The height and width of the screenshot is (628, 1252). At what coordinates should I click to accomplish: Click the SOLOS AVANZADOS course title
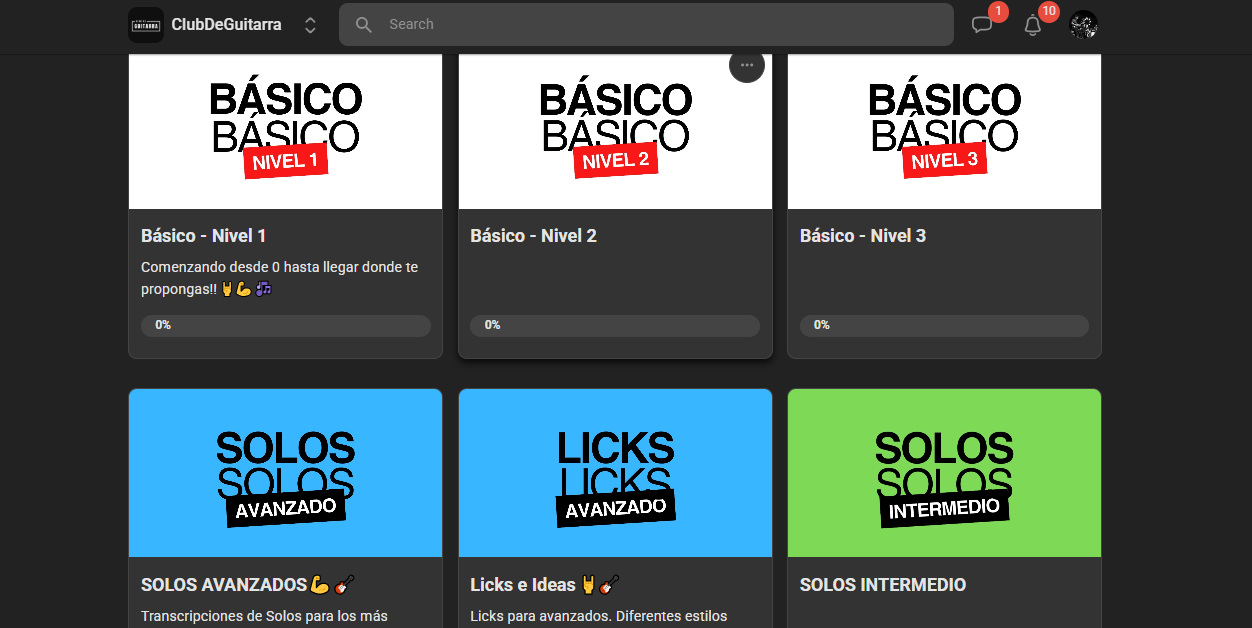pos(248,585)
